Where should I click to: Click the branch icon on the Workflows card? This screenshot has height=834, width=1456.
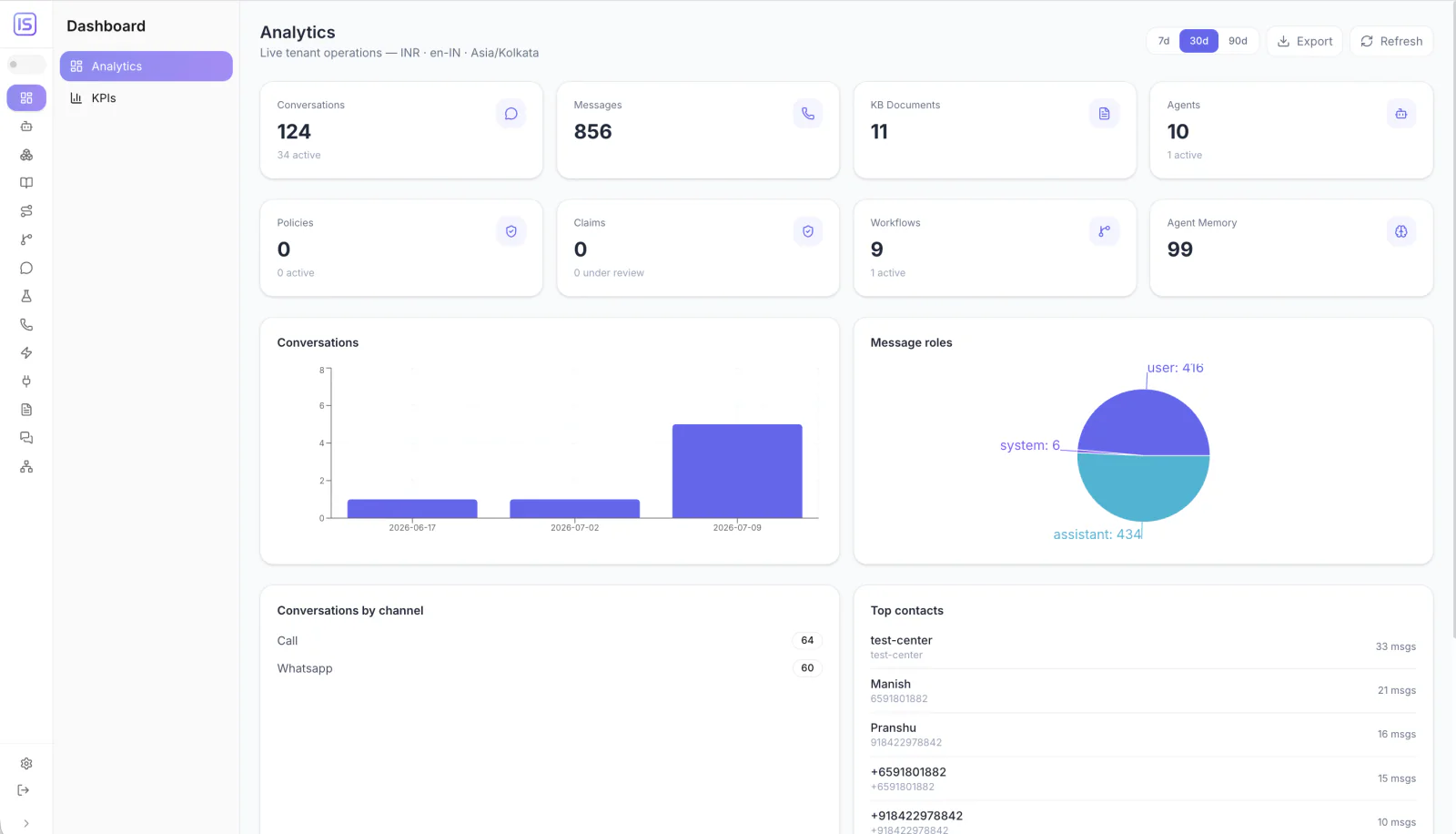(1104, 231)
